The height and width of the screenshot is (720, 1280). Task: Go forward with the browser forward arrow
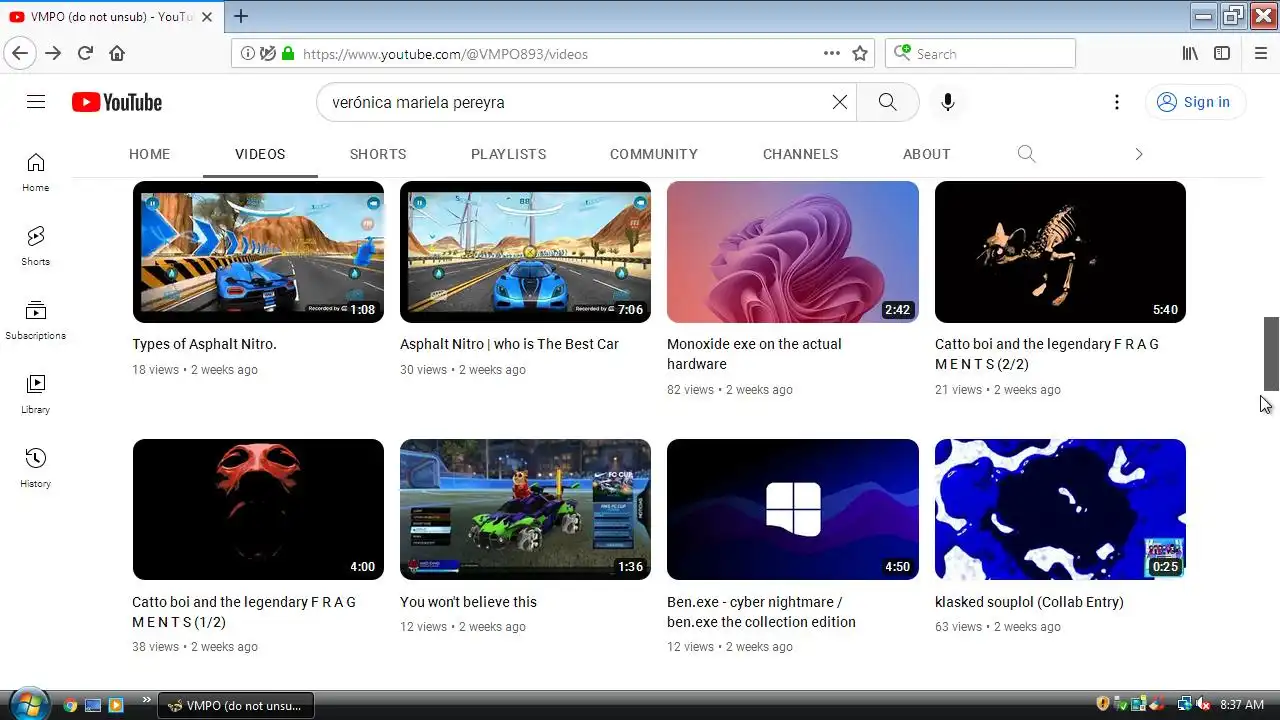coord(53,53)
